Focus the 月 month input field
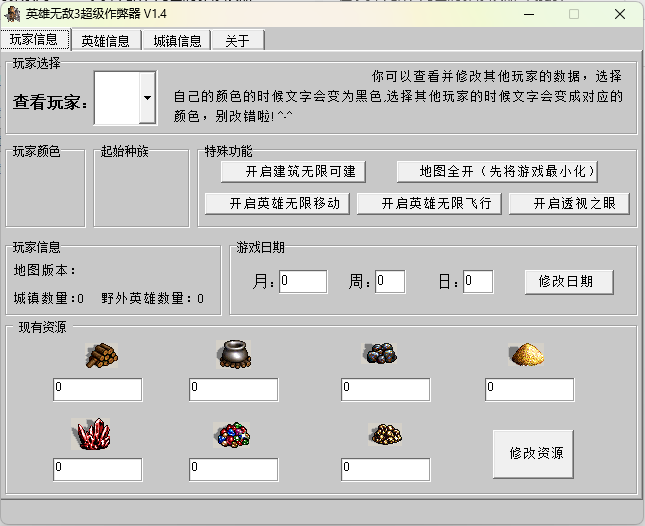This screenshot has width=645, height=526. 302,282
